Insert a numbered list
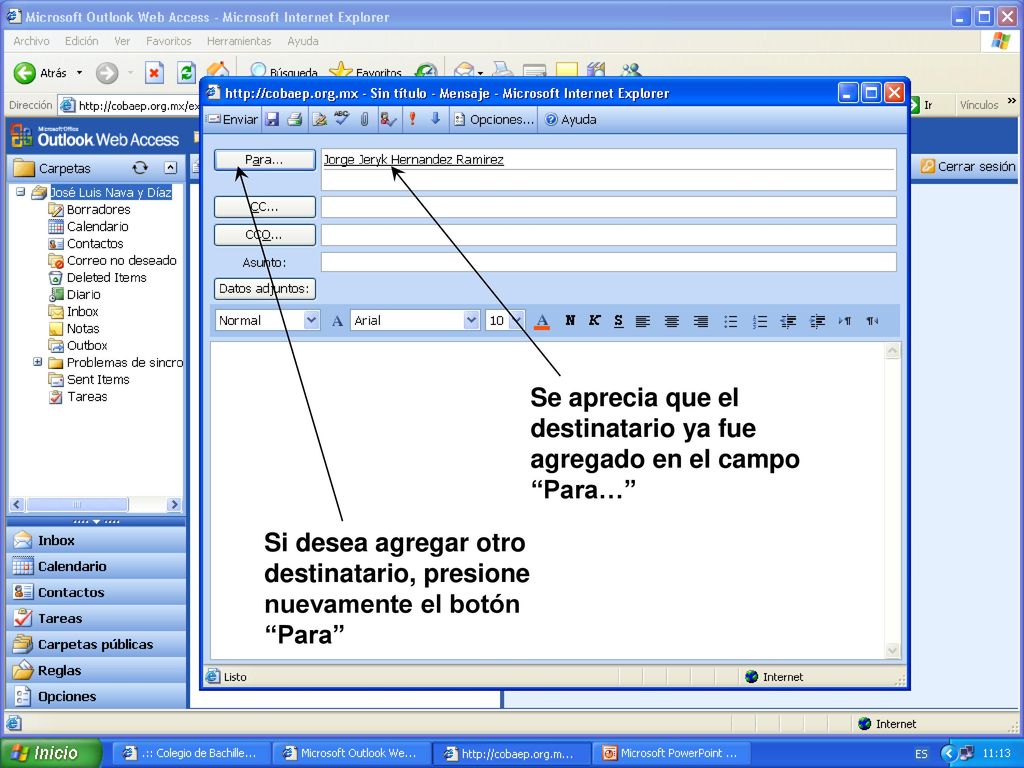 (x=760, y=321)
